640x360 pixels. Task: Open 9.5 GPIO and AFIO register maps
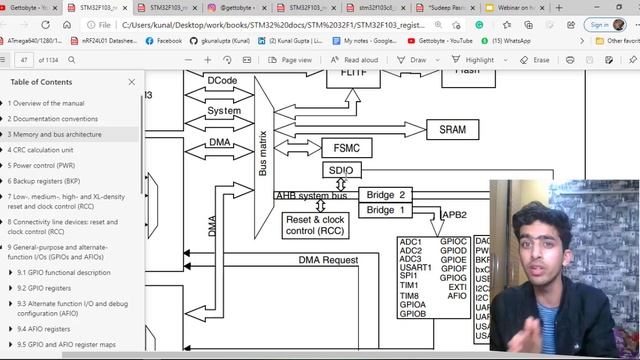click(66, 344)
